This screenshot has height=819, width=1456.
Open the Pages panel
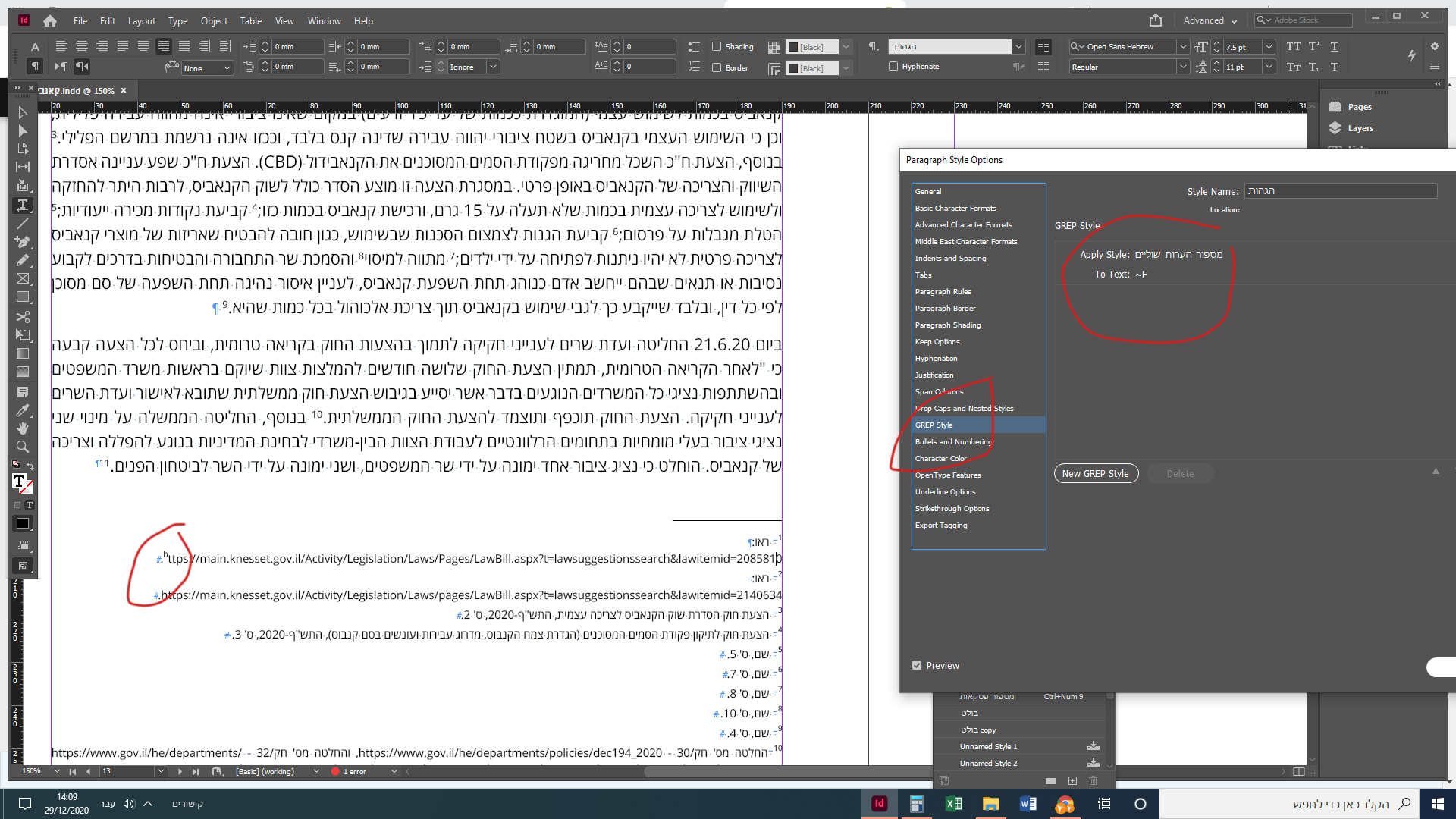(1359, 107)
